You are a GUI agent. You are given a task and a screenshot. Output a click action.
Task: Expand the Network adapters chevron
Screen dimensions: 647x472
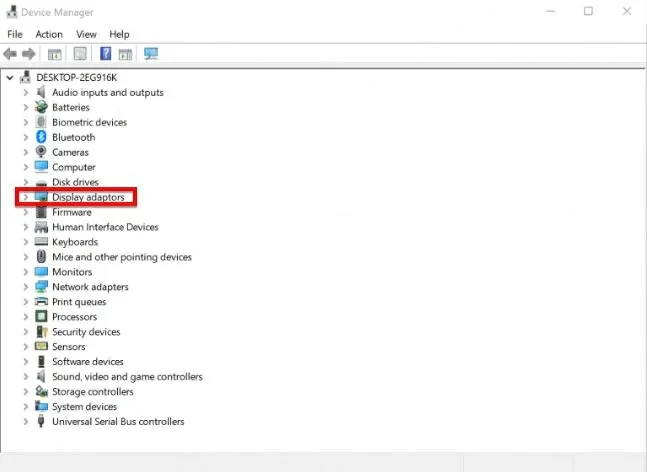pyautogui.click(x=26, y=287)
